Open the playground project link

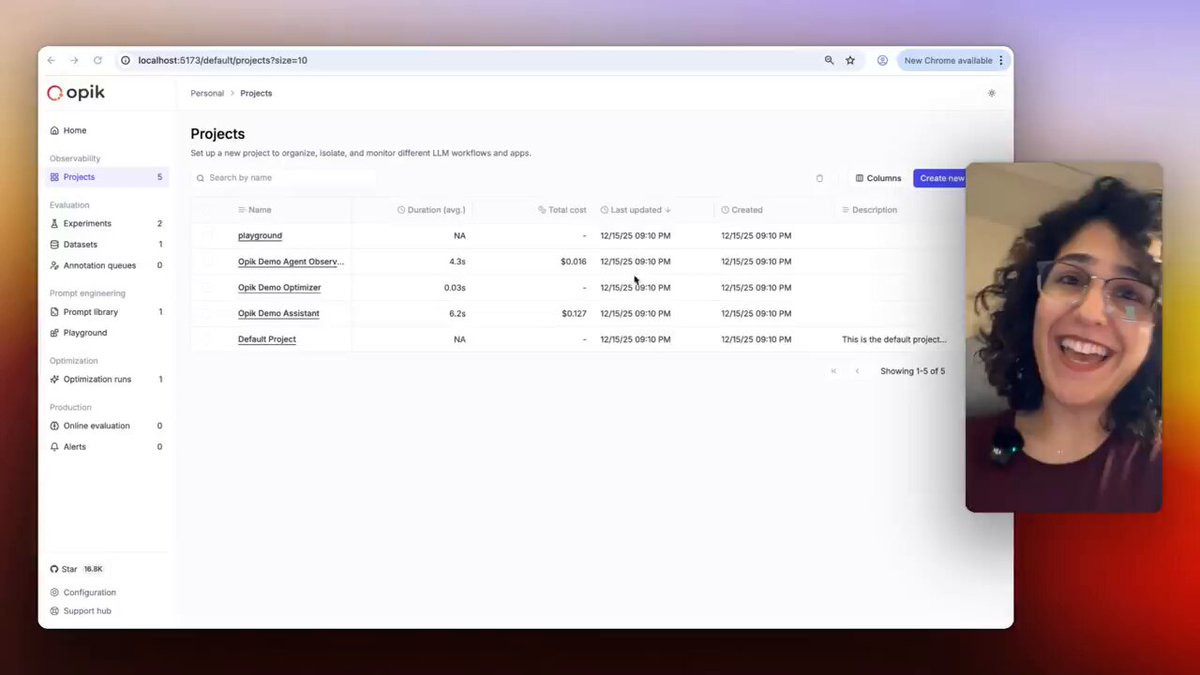tap(260, 236)
